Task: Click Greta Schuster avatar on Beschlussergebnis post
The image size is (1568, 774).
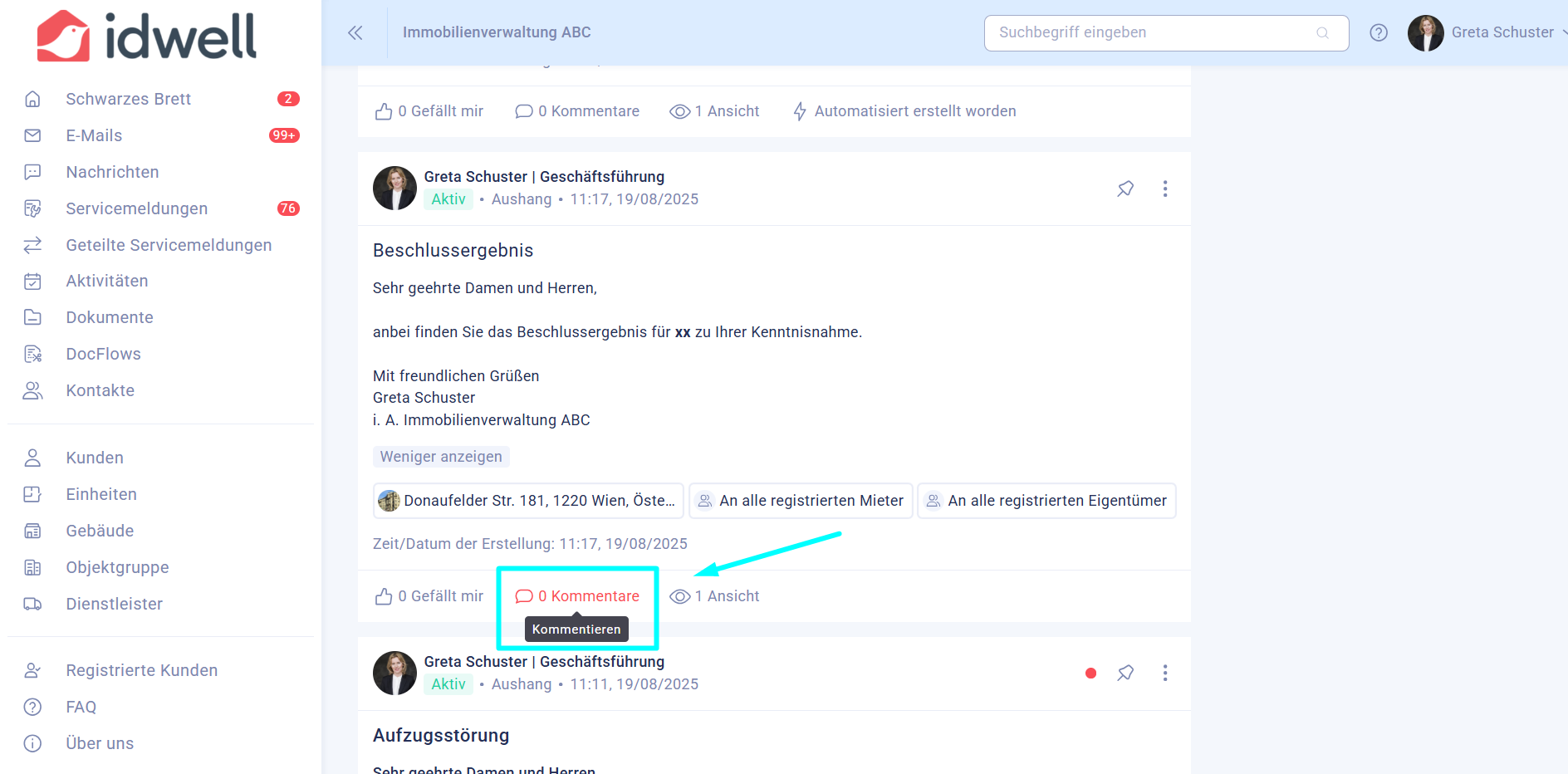Action: pos(394,188)
